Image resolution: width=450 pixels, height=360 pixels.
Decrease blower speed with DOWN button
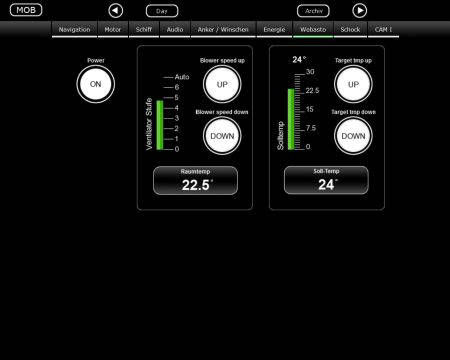coord(222,136)
